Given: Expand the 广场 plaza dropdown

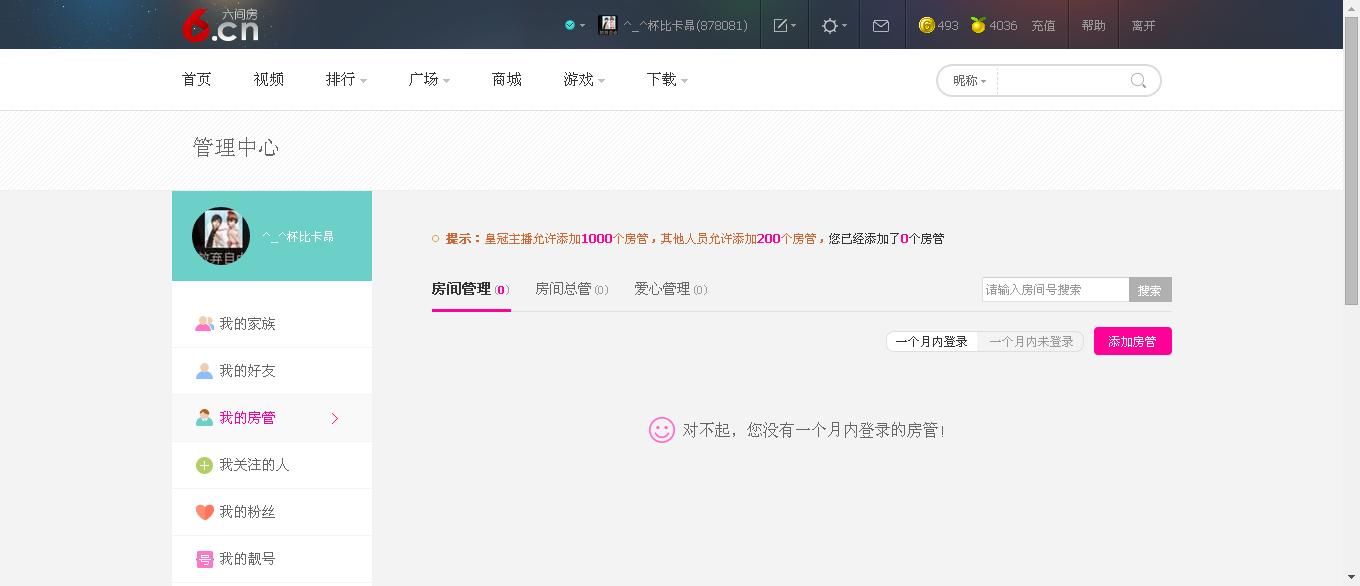Looking at the screenshot, I should 429,79.
